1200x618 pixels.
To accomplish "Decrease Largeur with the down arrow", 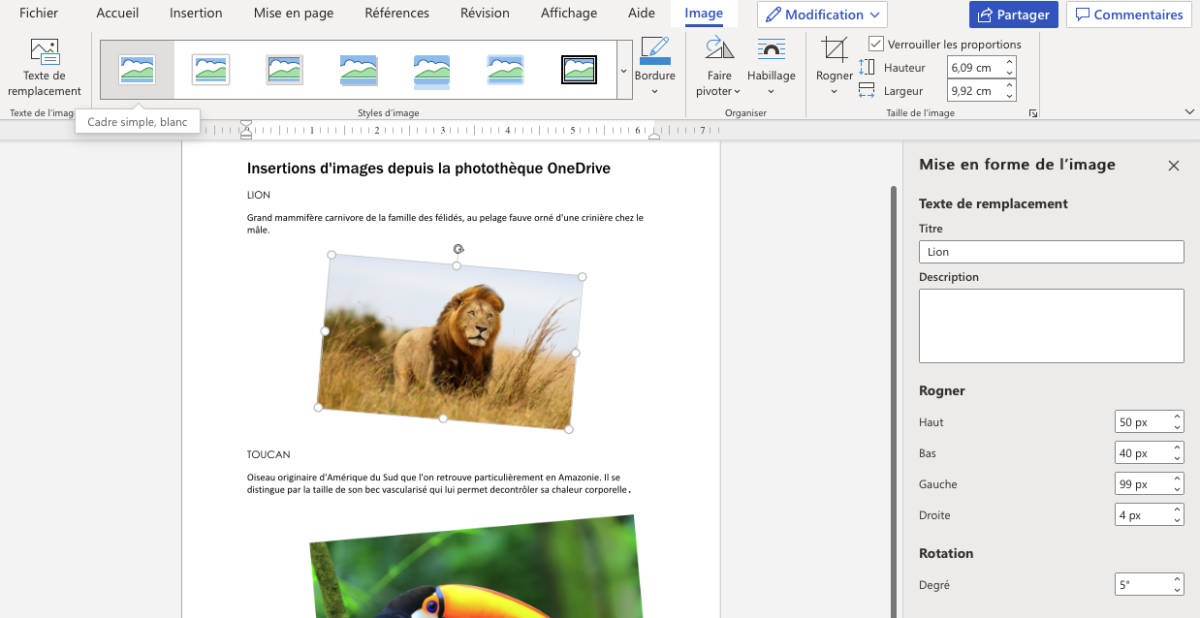I will pos(1010,96).
